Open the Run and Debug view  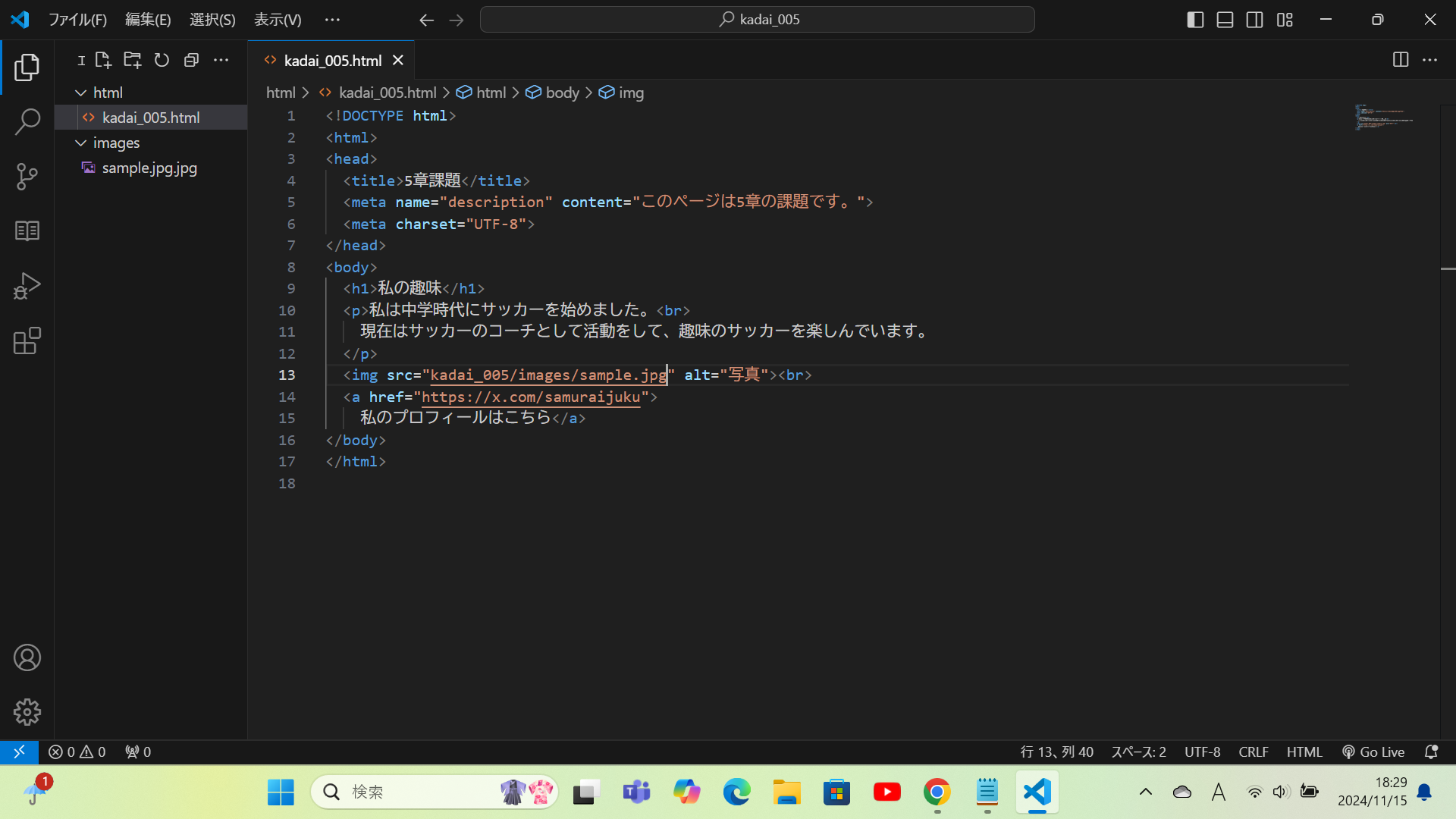coord(27,286)
